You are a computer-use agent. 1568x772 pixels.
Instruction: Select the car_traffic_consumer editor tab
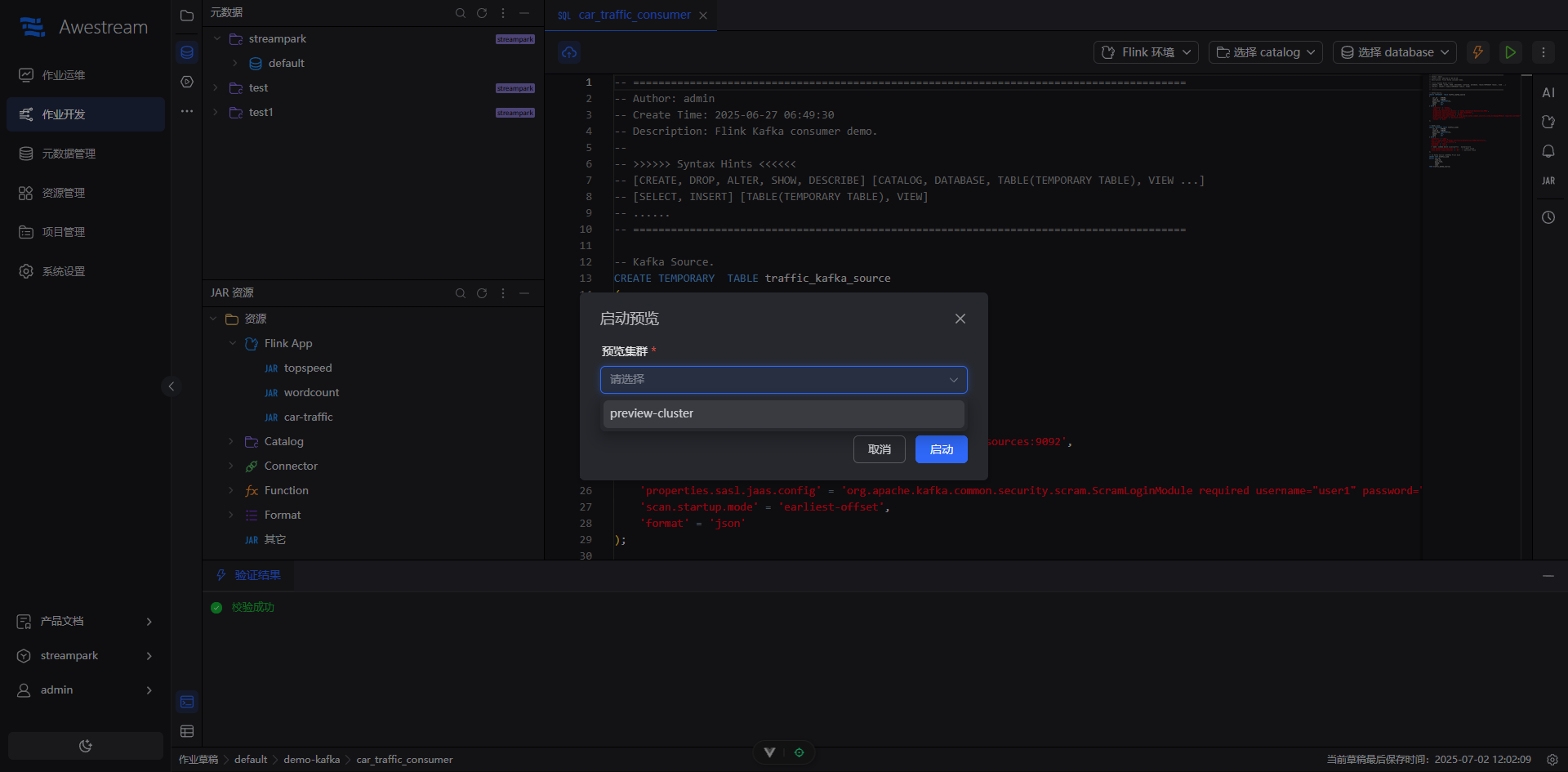634,15
